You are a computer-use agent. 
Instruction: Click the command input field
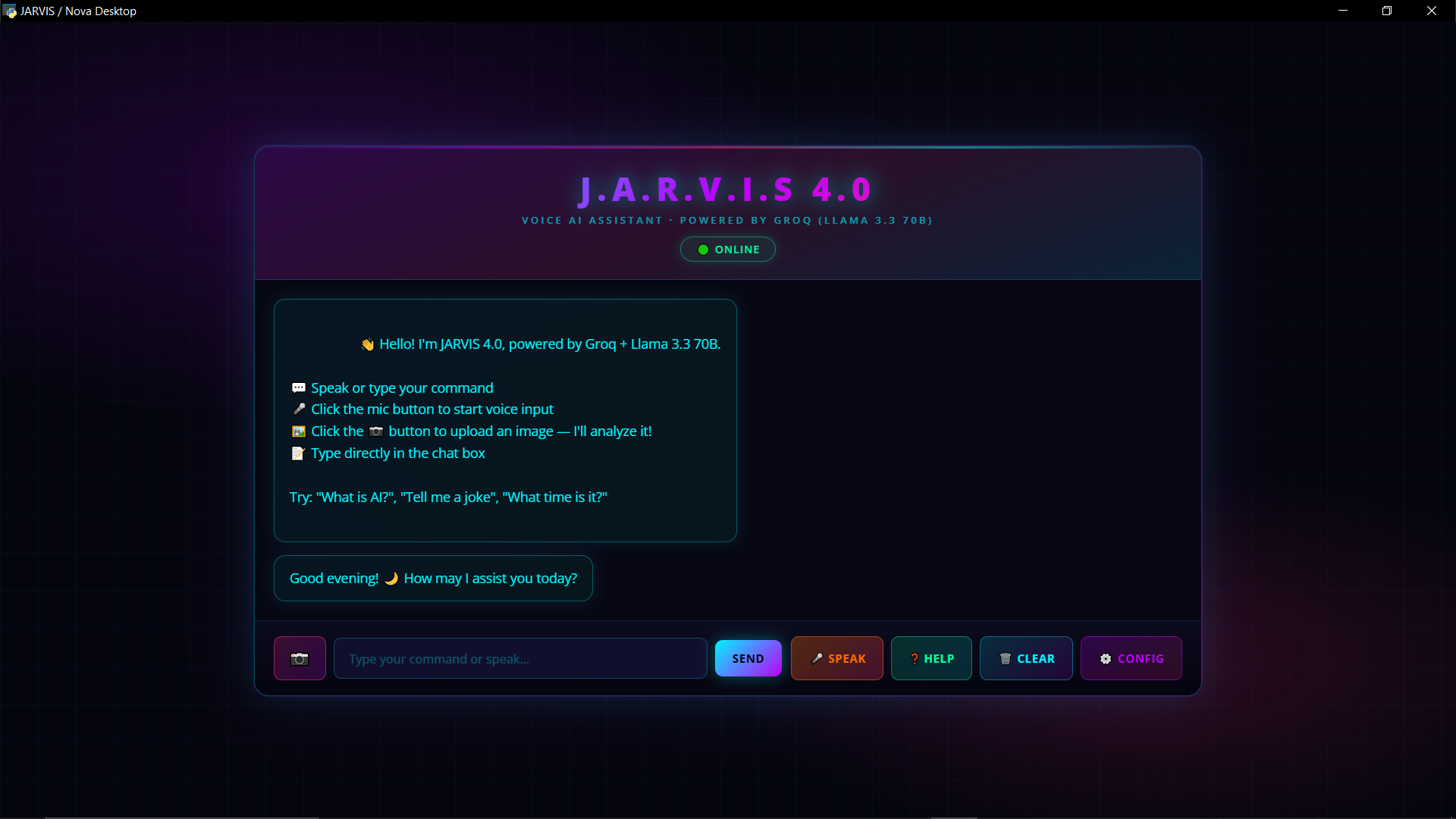[520, 658]
